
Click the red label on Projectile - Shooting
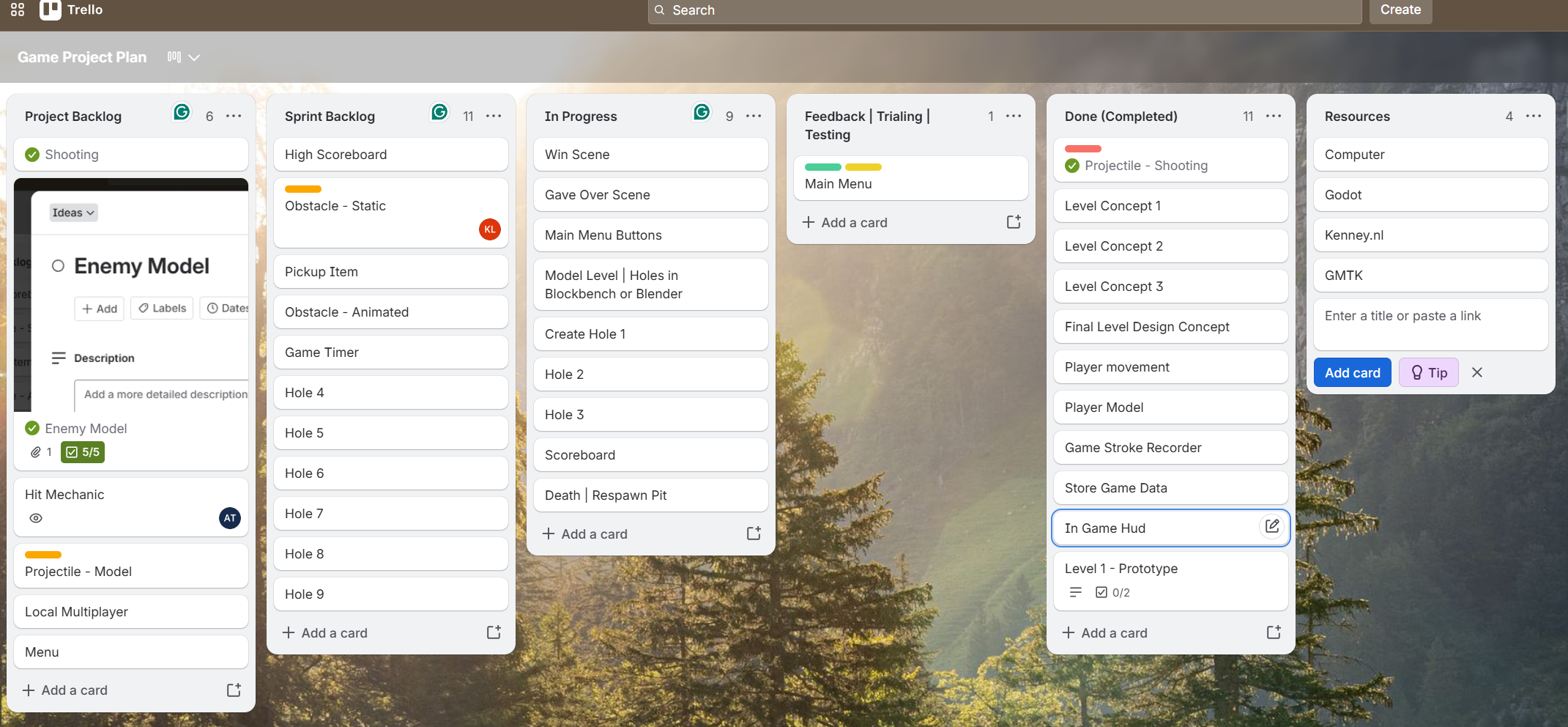tap(1083, 149)
